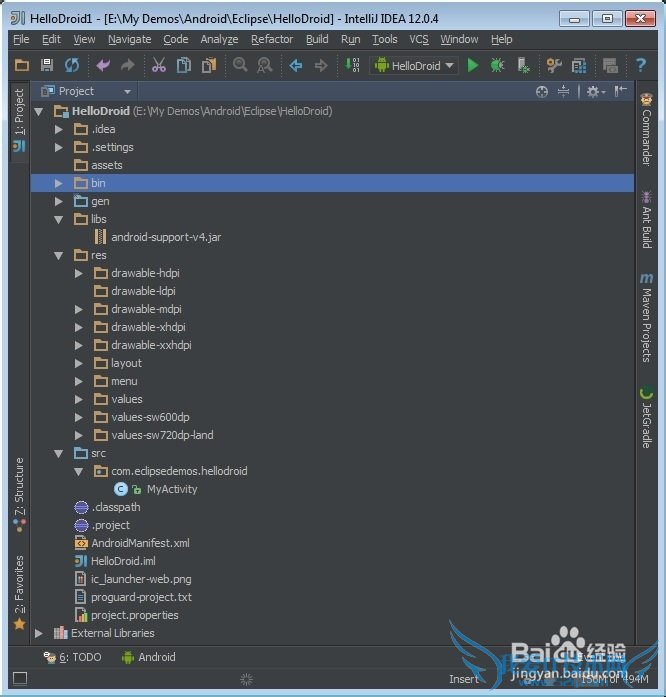
Task: Click the Copy toolbar icon
Action: pos(184,66)
